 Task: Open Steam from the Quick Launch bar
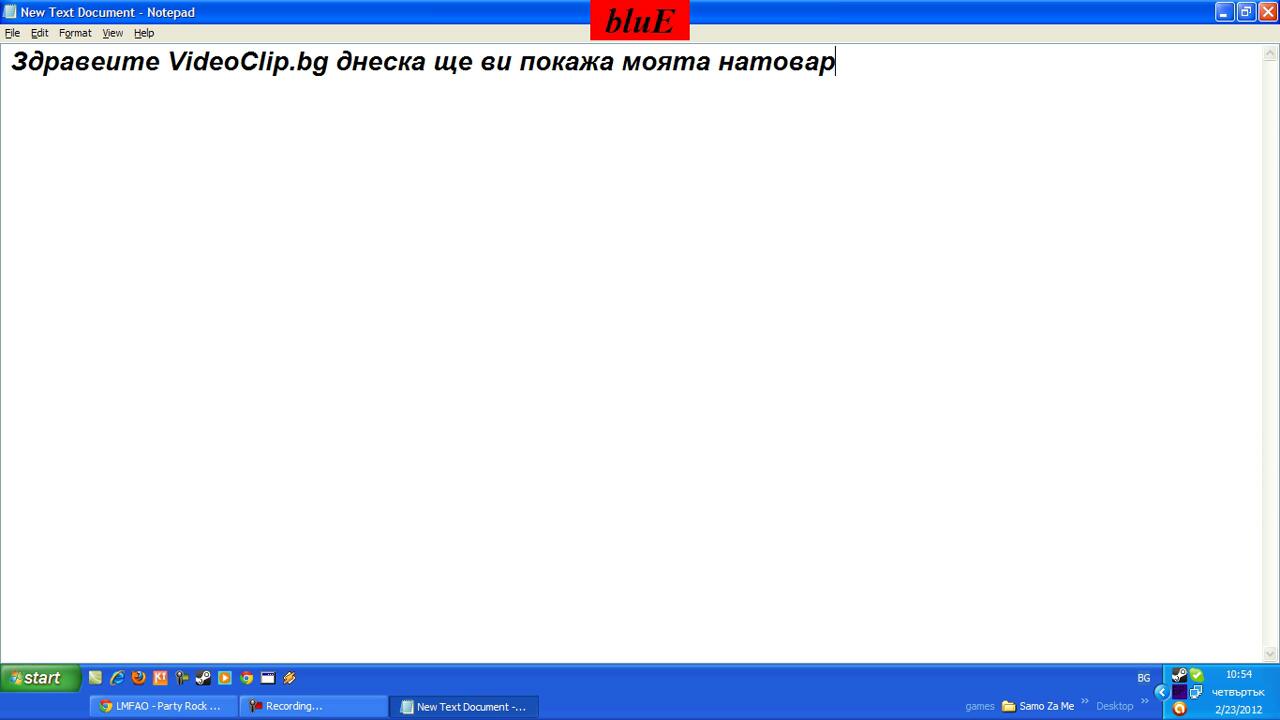[x=203, y=678]
